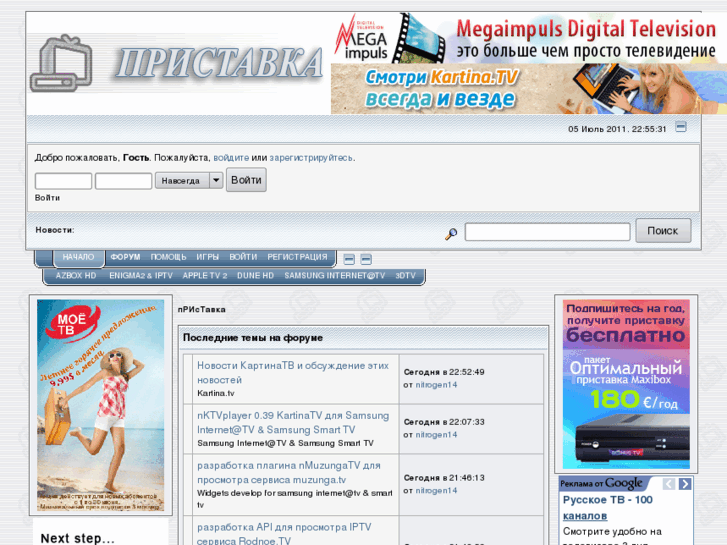Open the 'войдите' login link
Screen dimensions: 727x545
point(231,158)
